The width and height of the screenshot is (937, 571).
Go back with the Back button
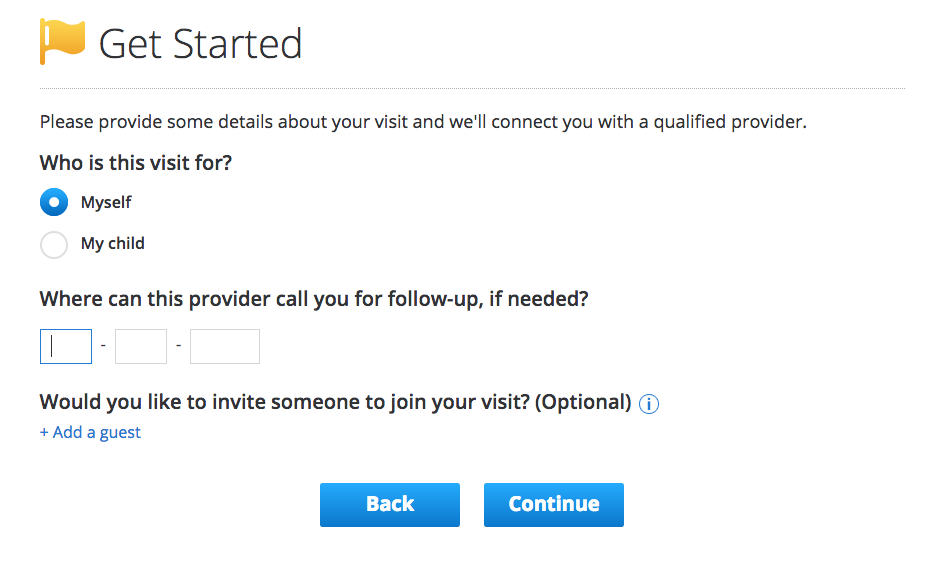point(390,505)
